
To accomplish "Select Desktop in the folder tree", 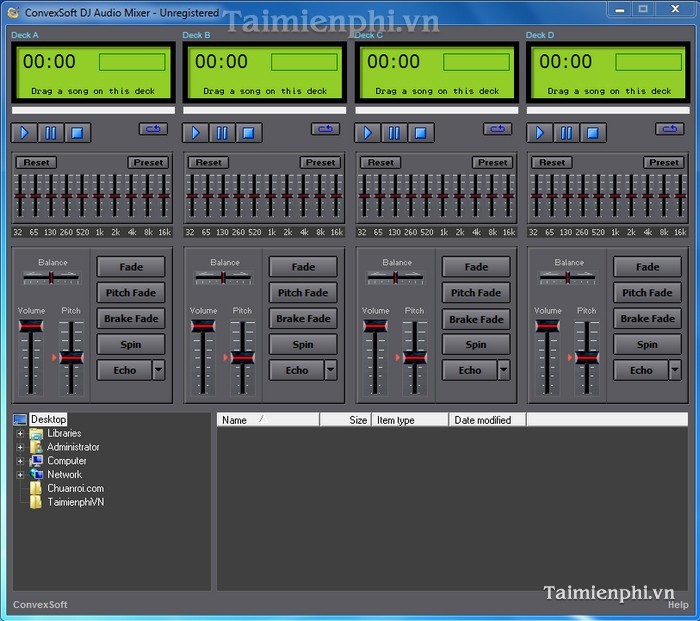I will coord(48,419).
